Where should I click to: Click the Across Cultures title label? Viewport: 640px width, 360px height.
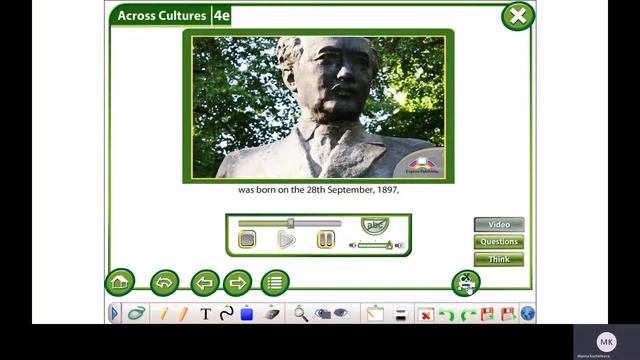point(162,16)
